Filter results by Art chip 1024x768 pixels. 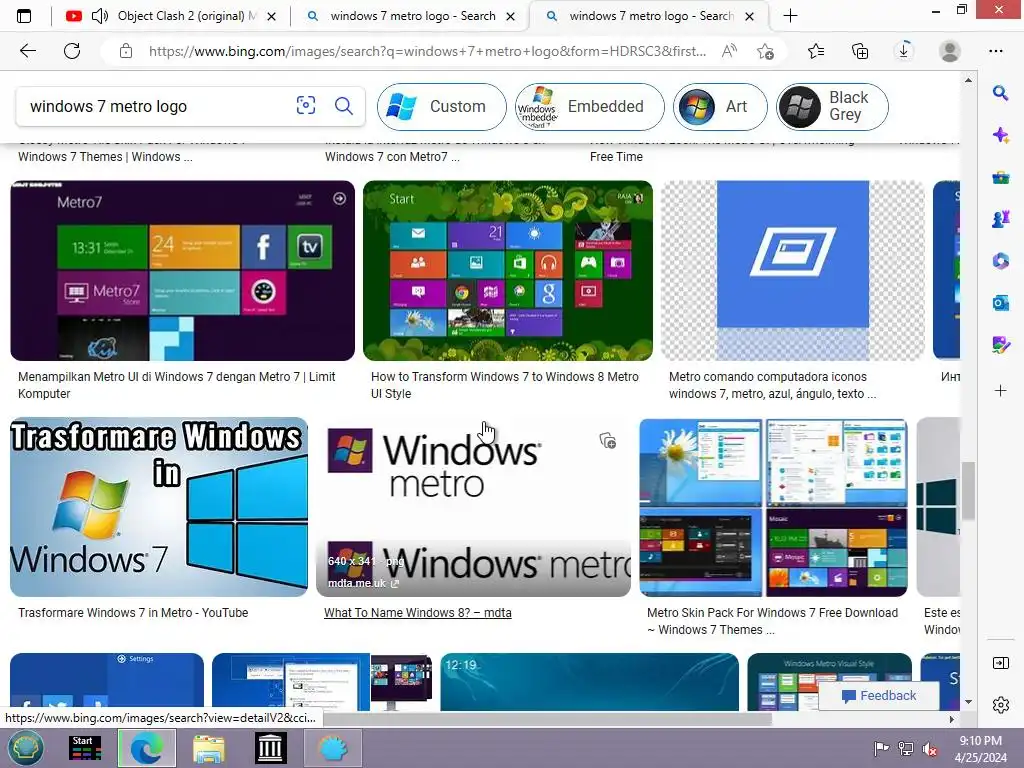tap(720, 106)
